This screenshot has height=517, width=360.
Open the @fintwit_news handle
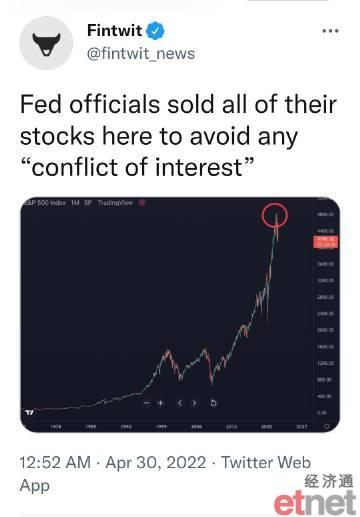point(141,54)
